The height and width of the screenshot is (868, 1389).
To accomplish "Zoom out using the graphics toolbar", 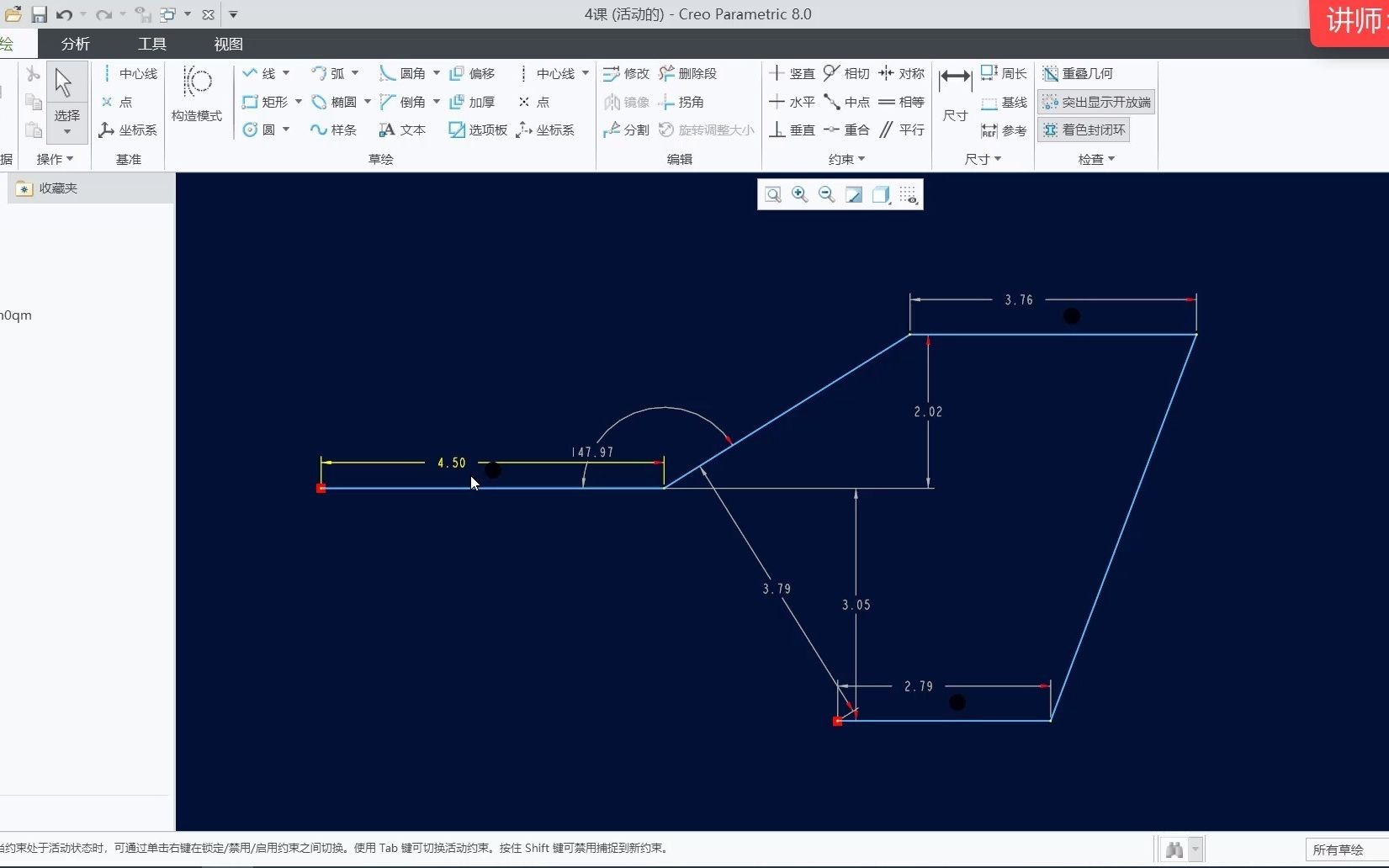I will click(826, 195).
